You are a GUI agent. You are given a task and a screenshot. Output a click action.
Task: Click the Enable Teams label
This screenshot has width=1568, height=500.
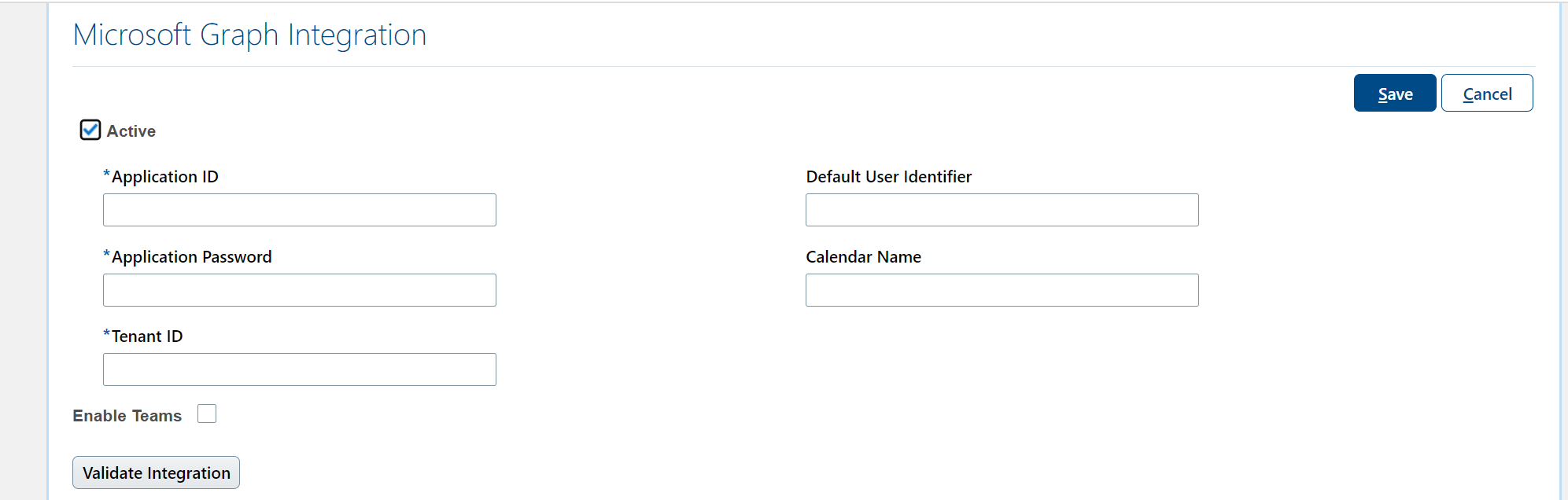click(127, 415)
